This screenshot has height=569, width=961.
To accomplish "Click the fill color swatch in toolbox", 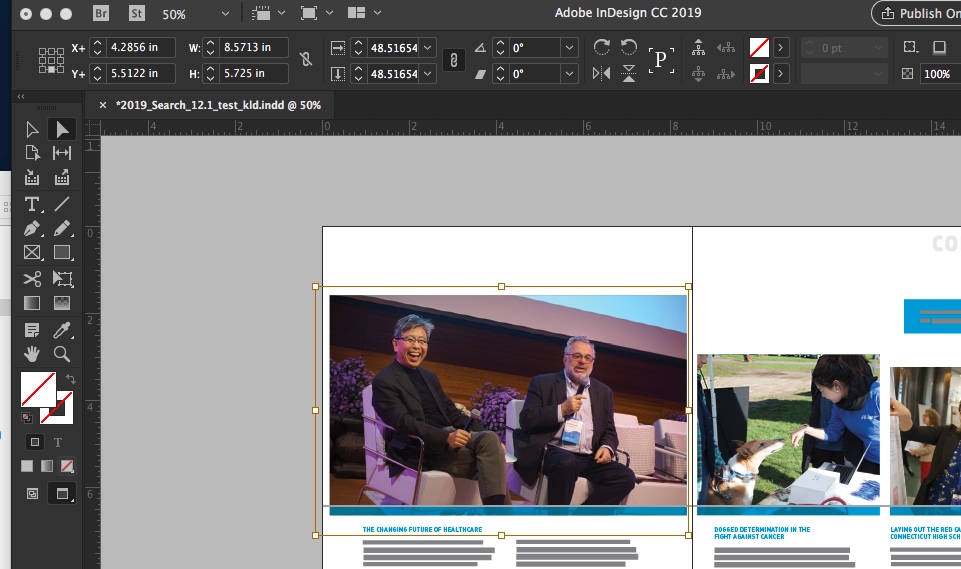I will click(x=38, y=389).
